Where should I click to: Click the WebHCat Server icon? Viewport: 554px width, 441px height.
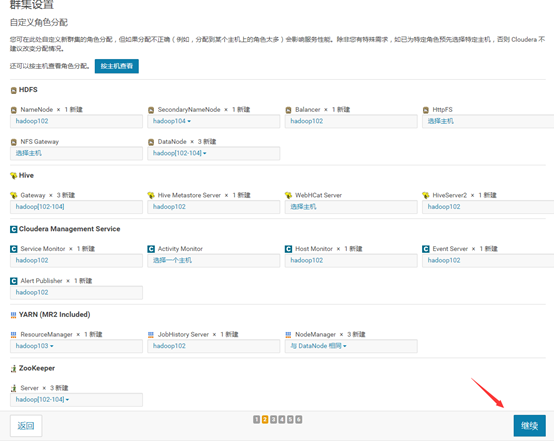click(288, 195)
